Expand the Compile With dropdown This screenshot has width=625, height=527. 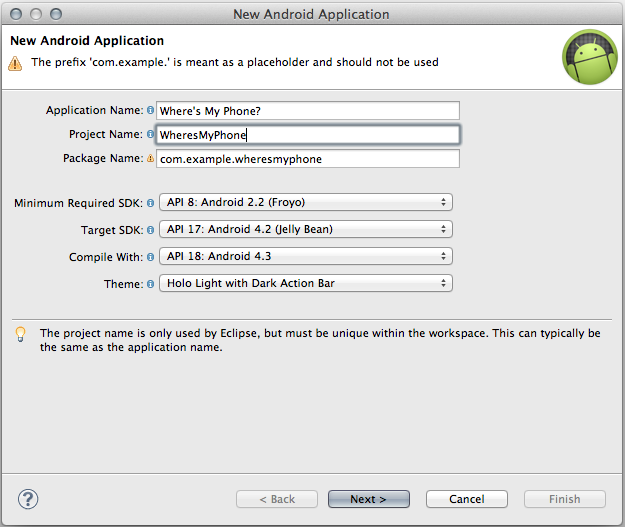pyautogui.click(x=306, y=256)
